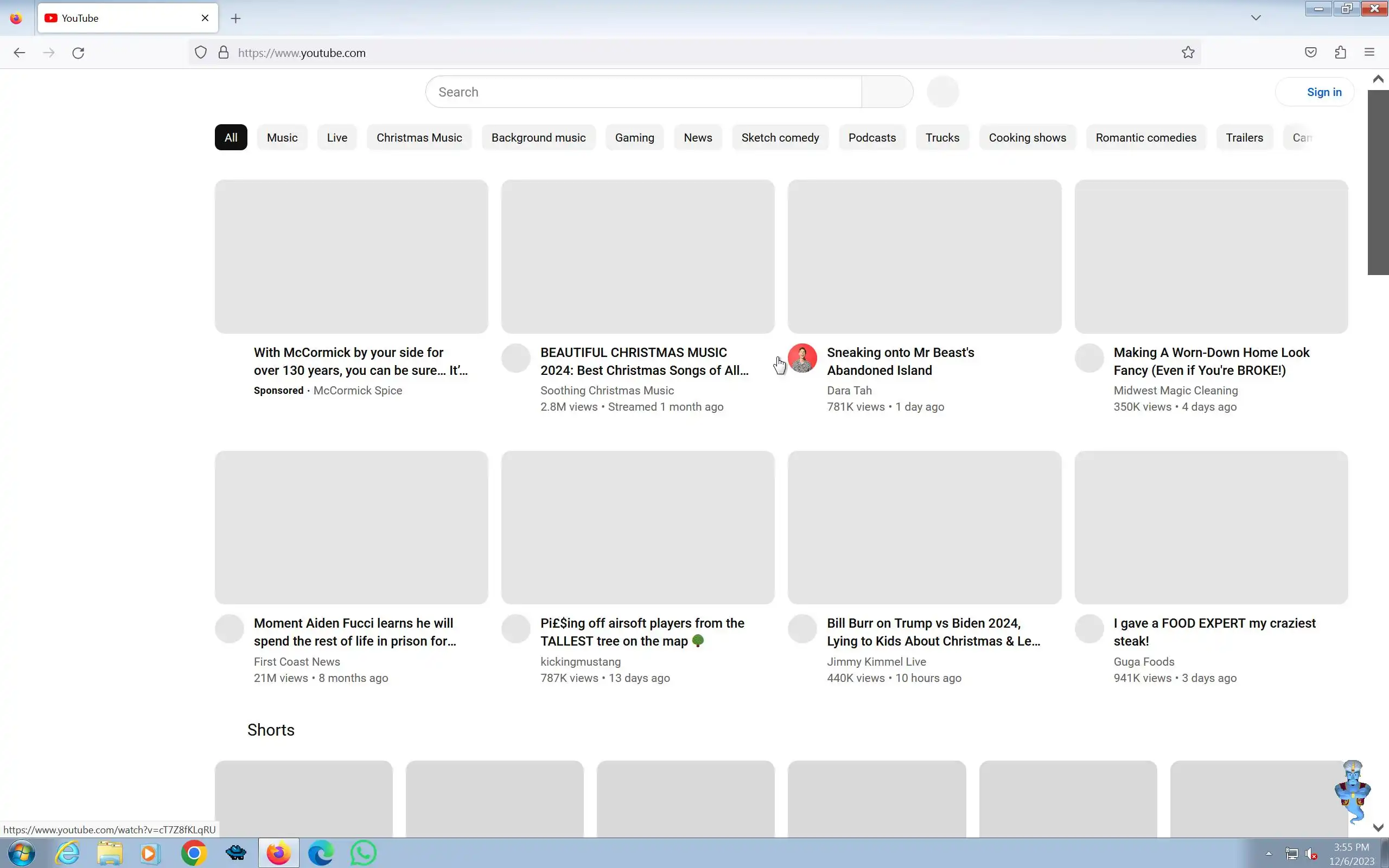The image size is (1389, 868).
Task: Bookmark this page with star icon
Action: tap(1188, 53)
